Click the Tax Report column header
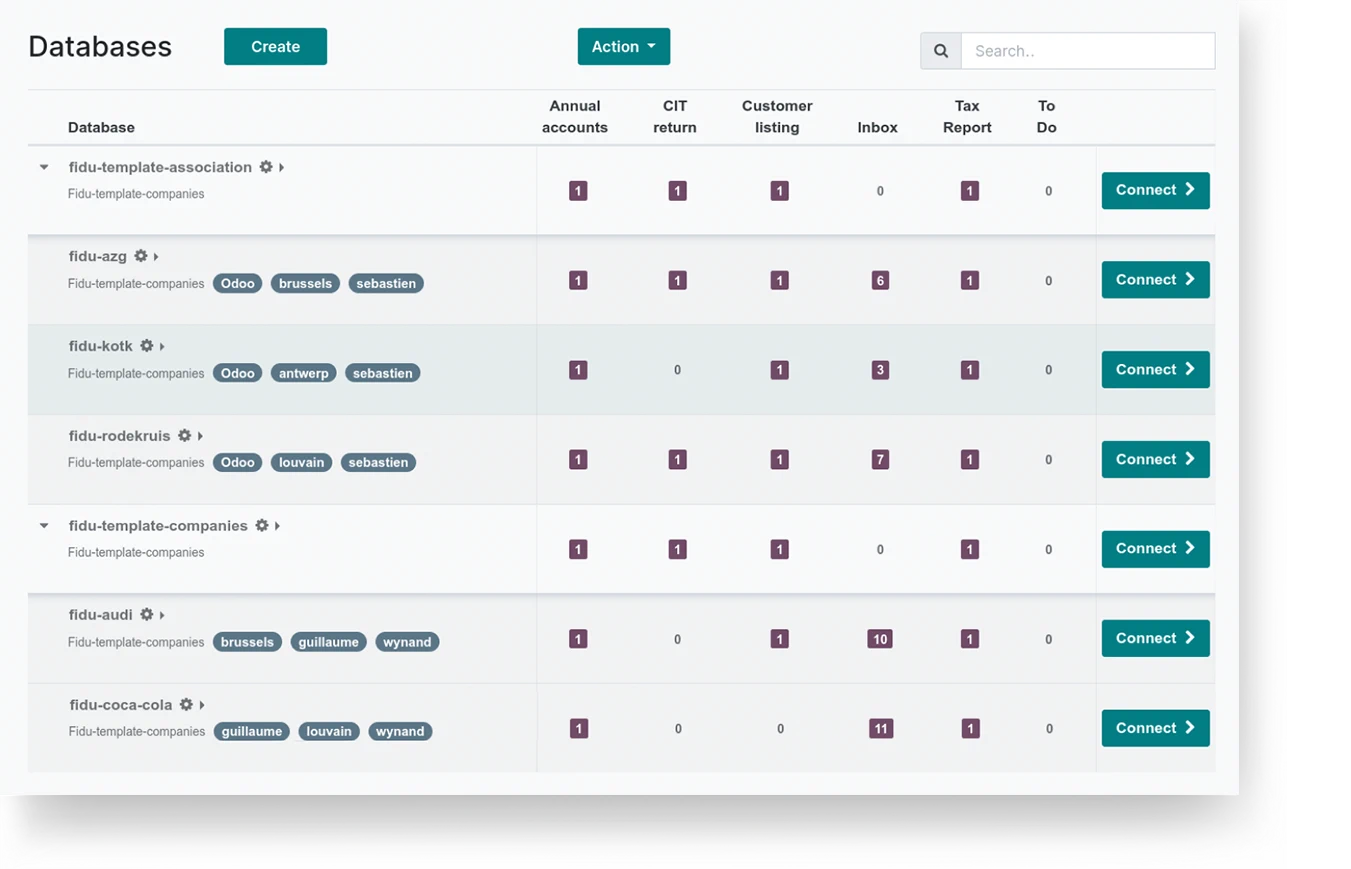 click(x=967, y=117)
